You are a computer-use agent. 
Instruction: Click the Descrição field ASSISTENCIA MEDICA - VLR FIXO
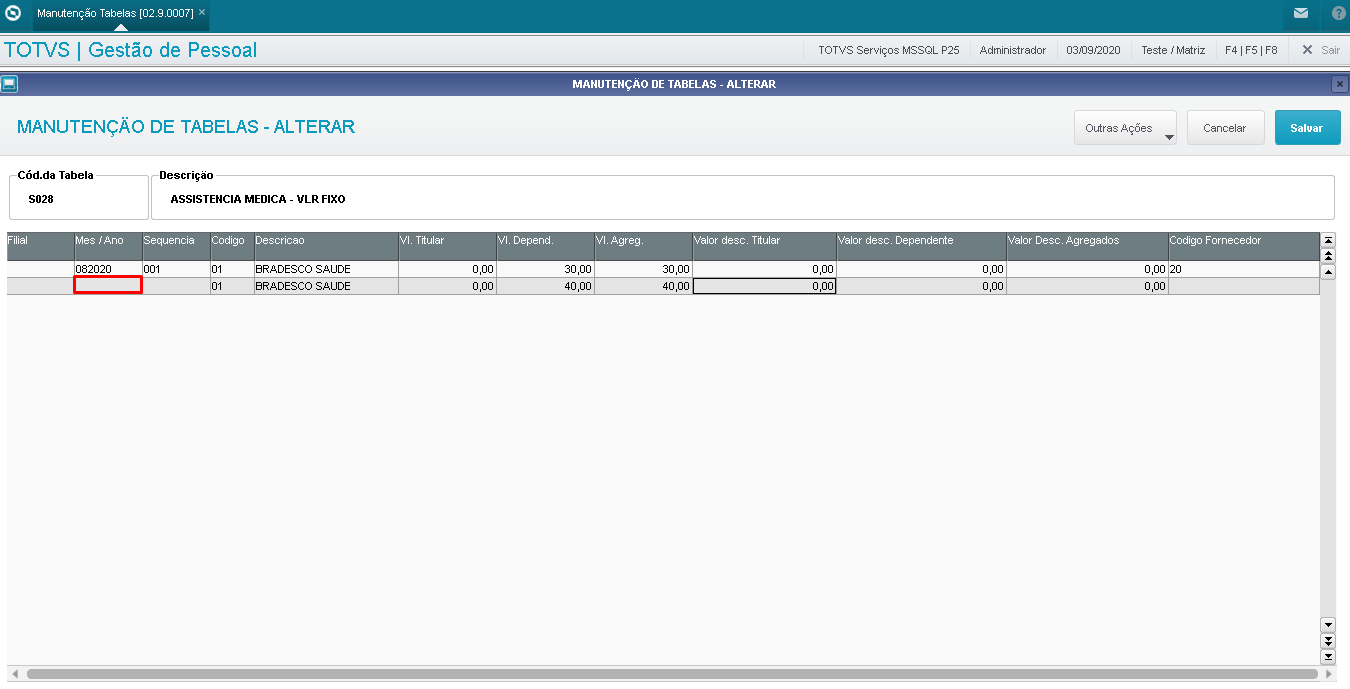click(x=742, y=199)
